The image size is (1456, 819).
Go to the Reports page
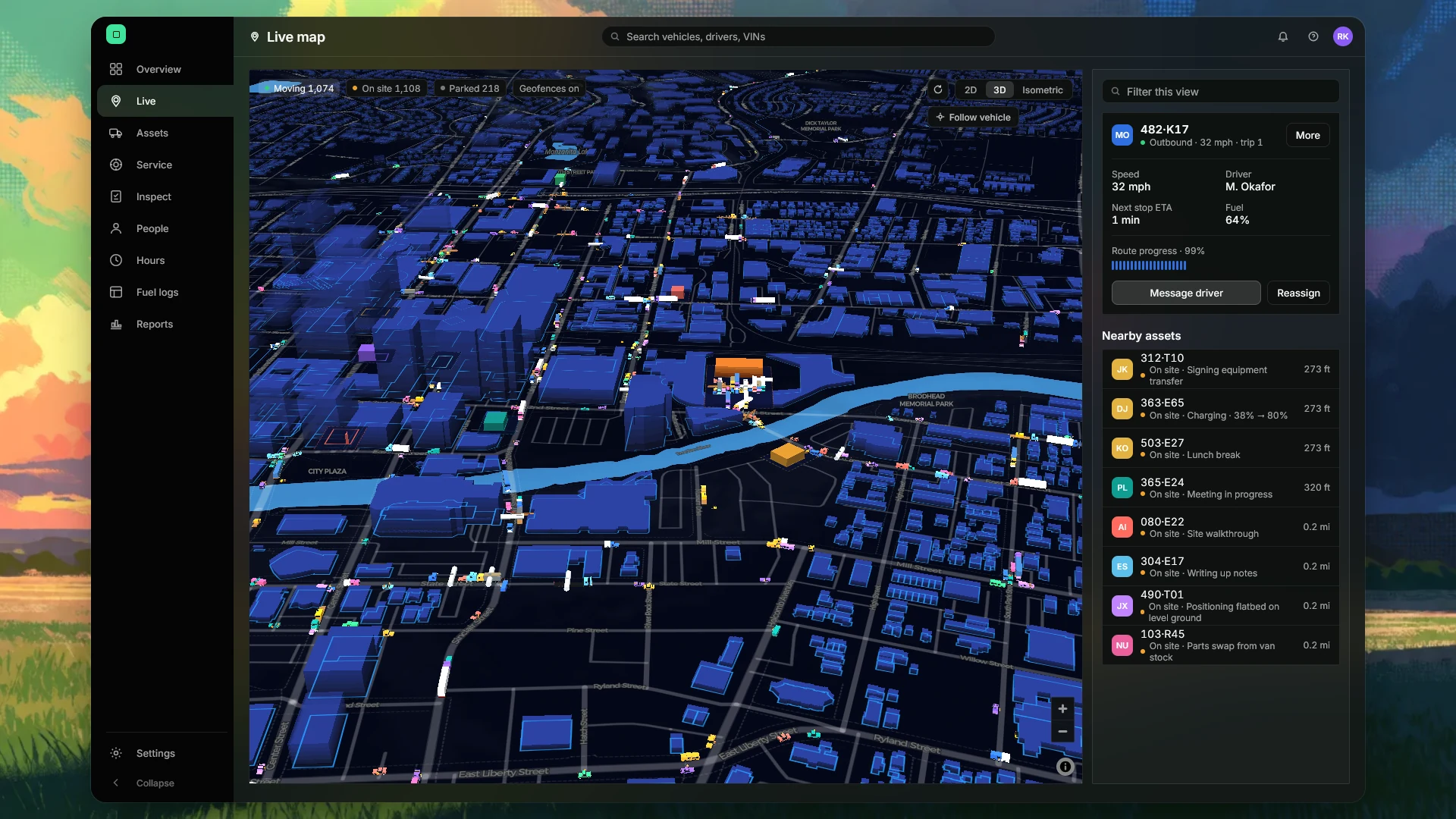pyautogui.click(x=155, y=324)
